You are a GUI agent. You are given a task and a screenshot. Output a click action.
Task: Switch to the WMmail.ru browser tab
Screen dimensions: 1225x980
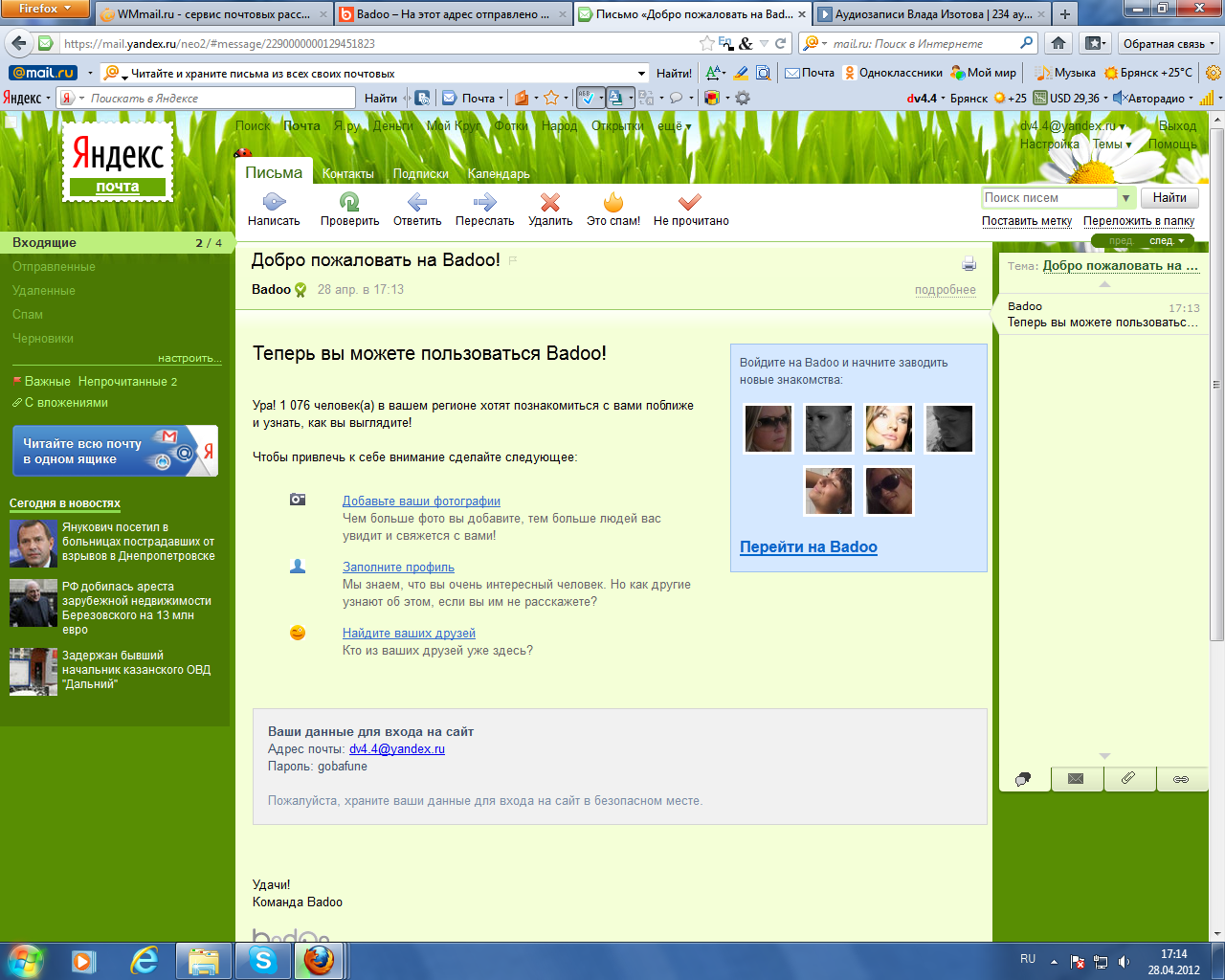213,14
